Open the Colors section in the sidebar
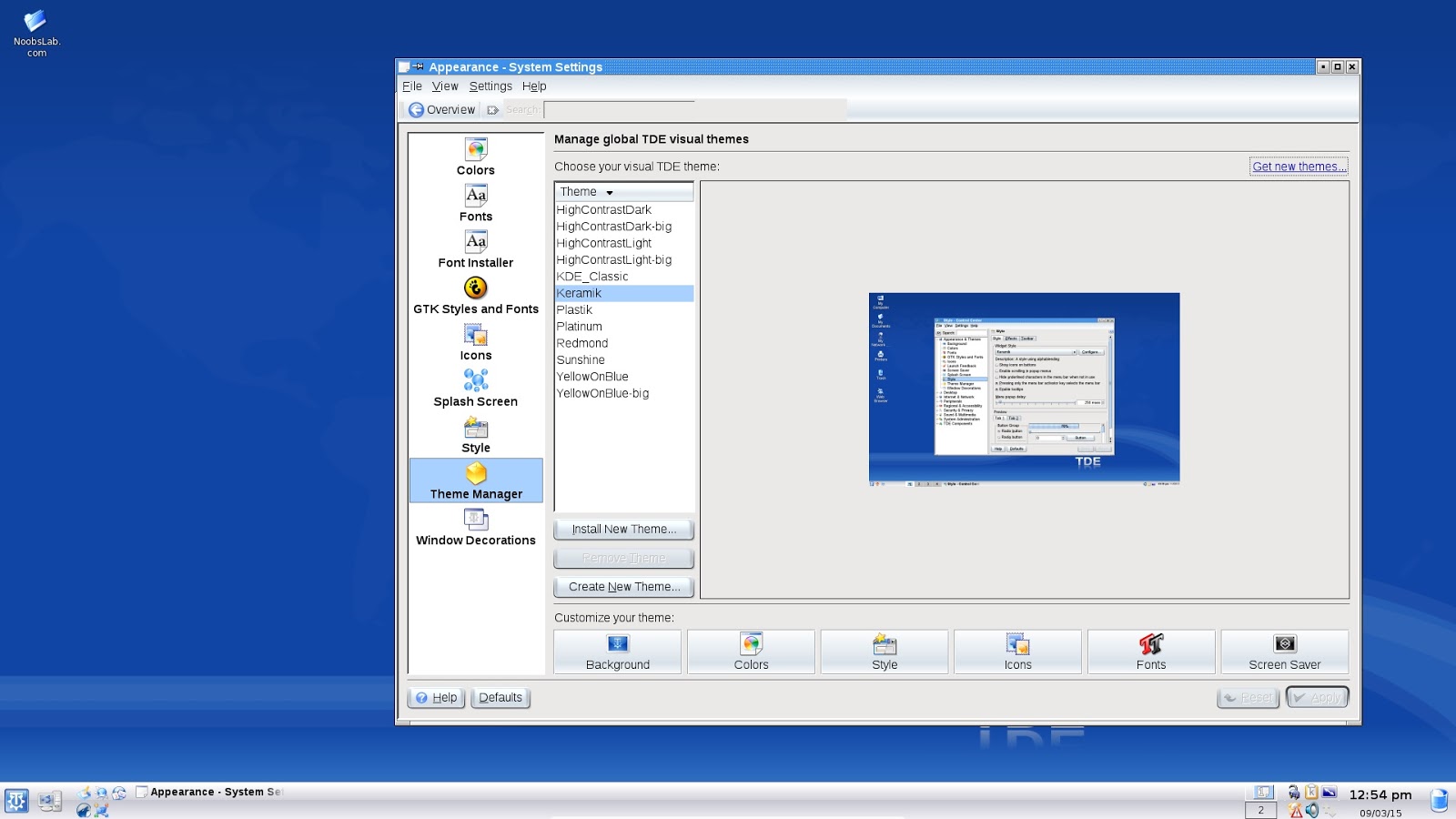Image resolution: width=1456 pixels, height=819 pixels. tap(475, 157)
